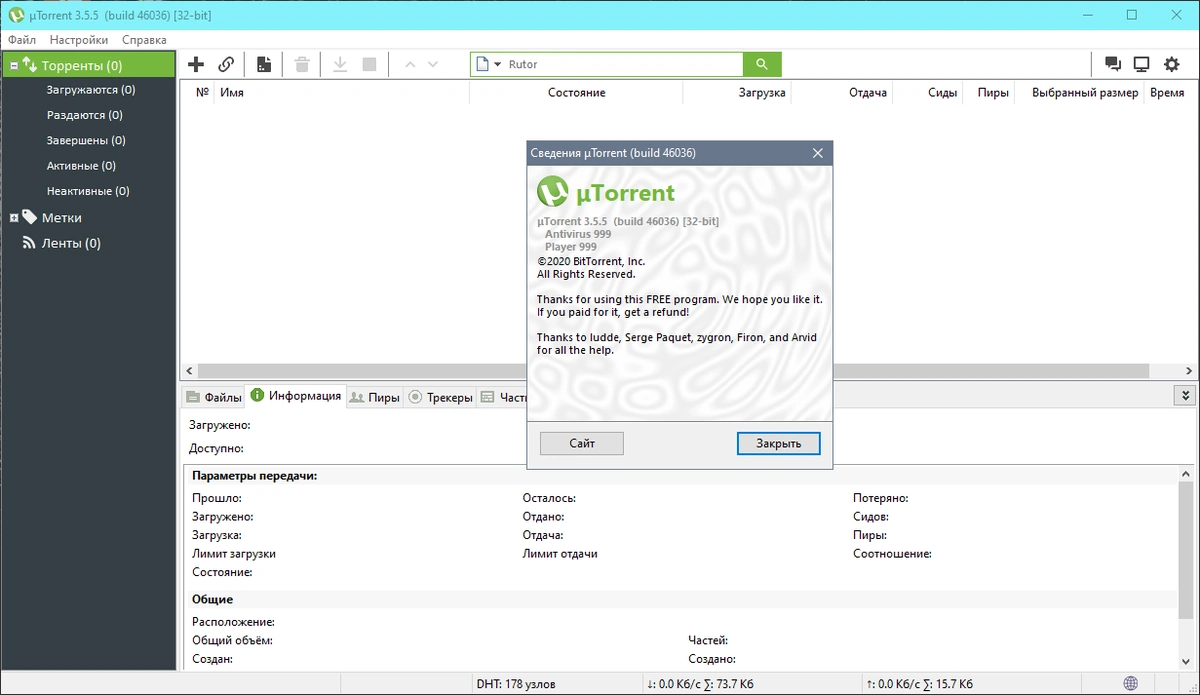The image size is (1200, 695).
Task: Select Неактивные (0) category
Action: (88, 191)
